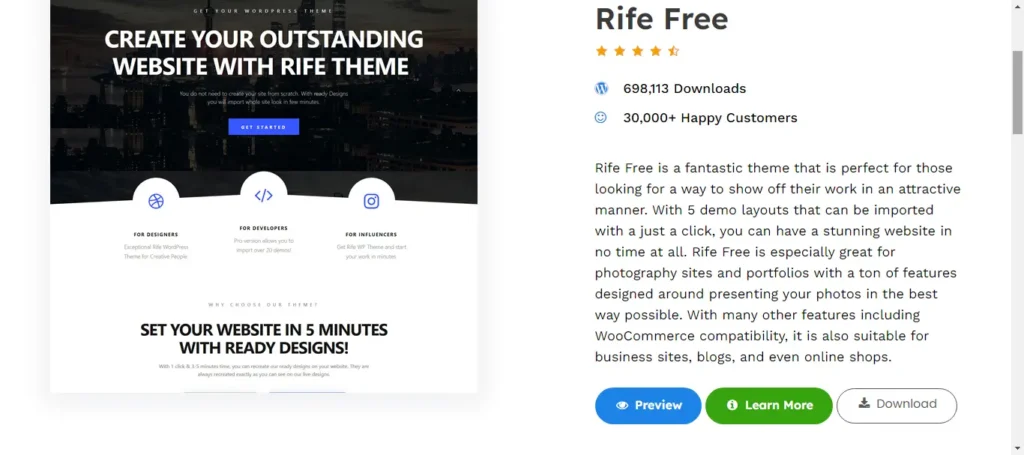Click the code brackets icon For Developers

pyautogui.click(x=263, y=195)
